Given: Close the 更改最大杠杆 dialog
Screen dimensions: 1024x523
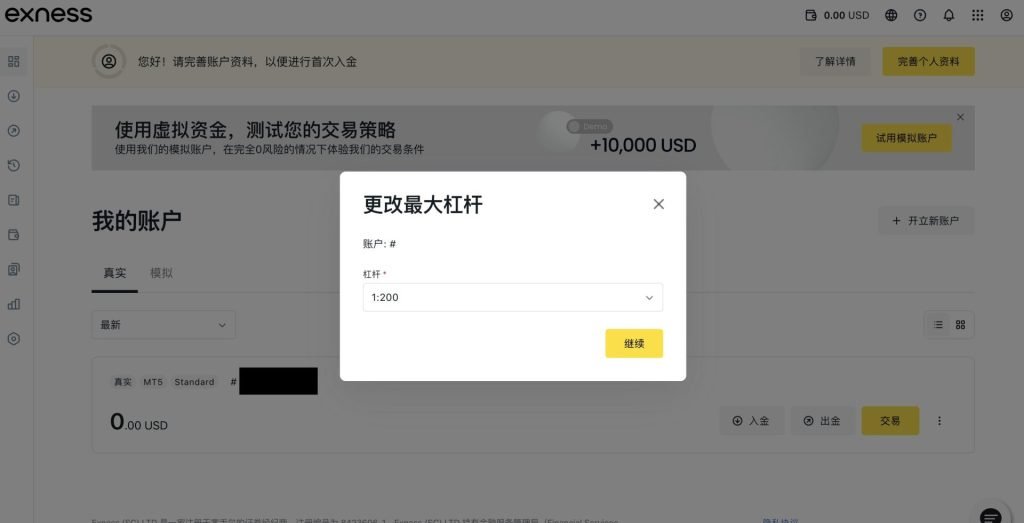Looking at the screenshot, I should coord(658,204).
